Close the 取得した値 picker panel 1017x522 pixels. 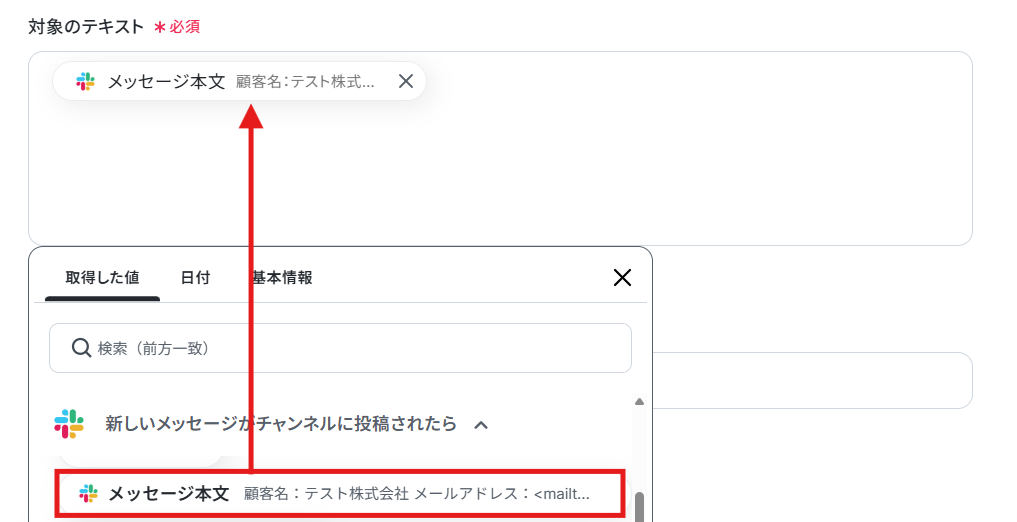click(x=622, y=278)
